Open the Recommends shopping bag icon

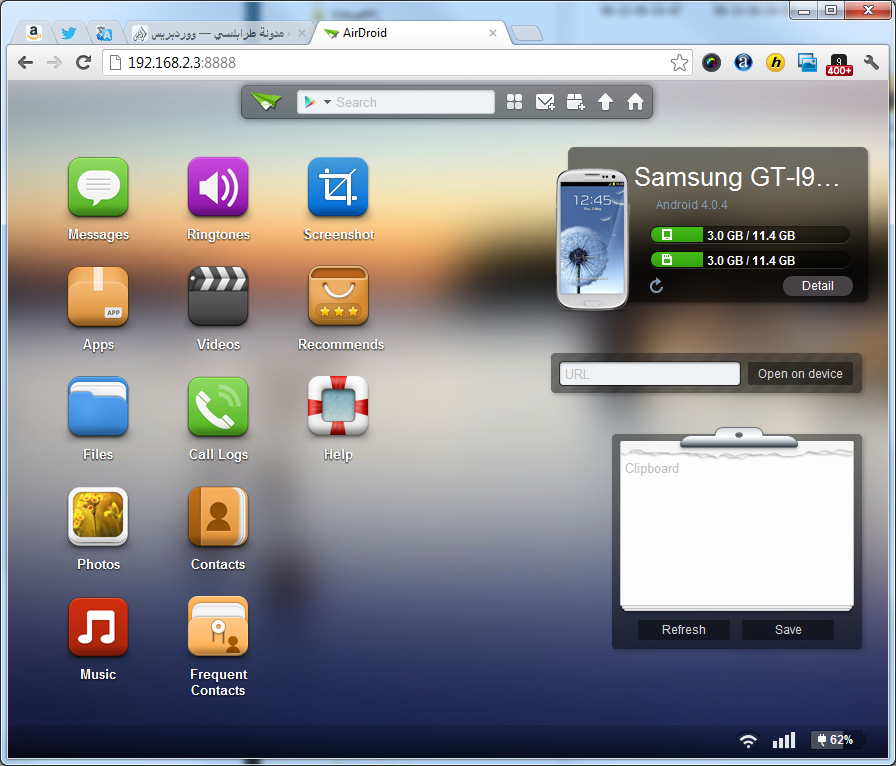(338, 296)
